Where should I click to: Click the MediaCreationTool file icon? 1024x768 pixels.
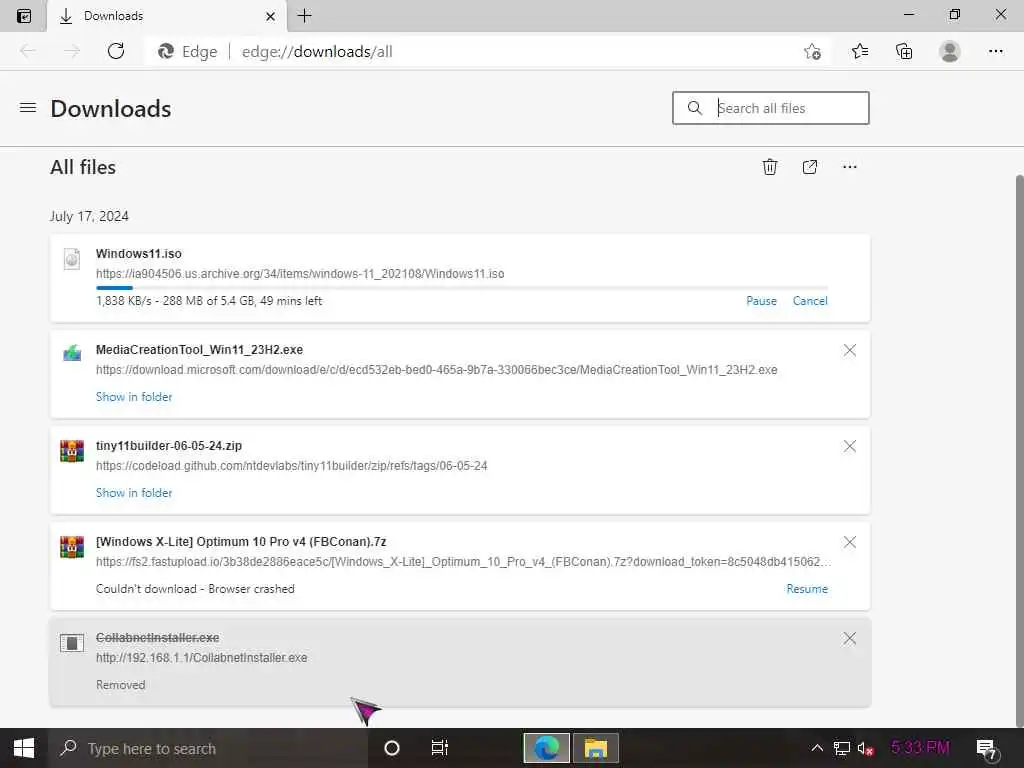click(72, 353)
